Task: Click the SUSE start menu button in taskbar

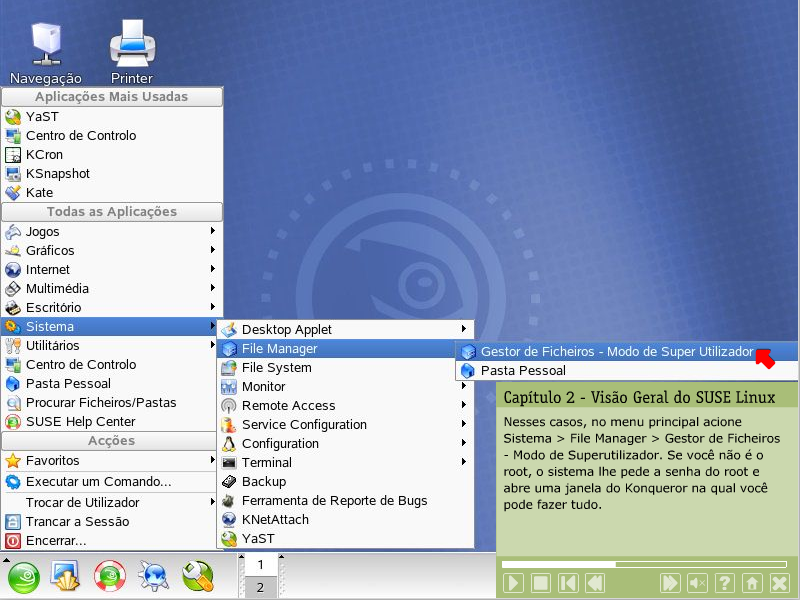Action: coord(24,576)
